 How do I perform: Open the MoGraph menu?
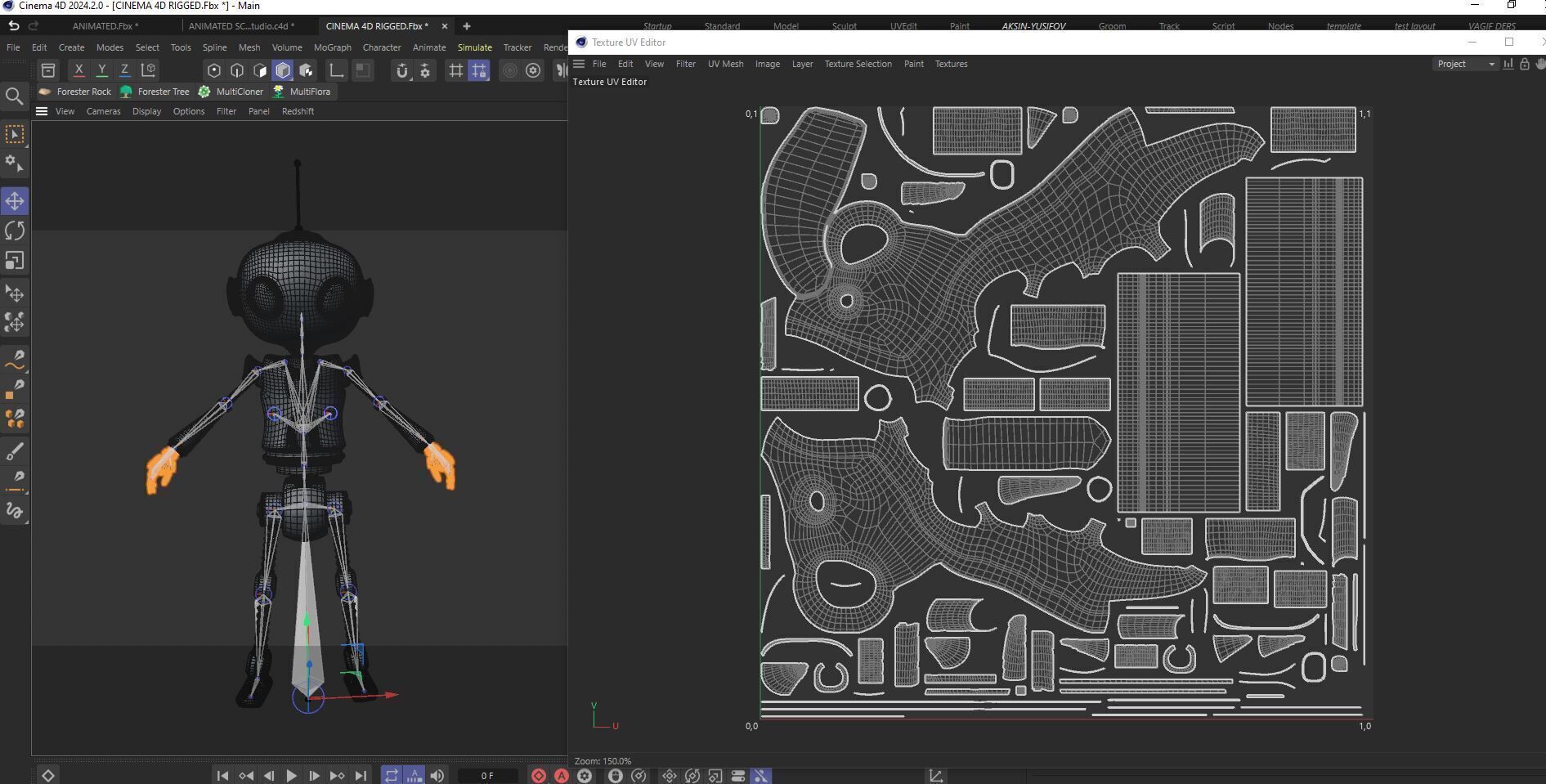click(332, 47)
